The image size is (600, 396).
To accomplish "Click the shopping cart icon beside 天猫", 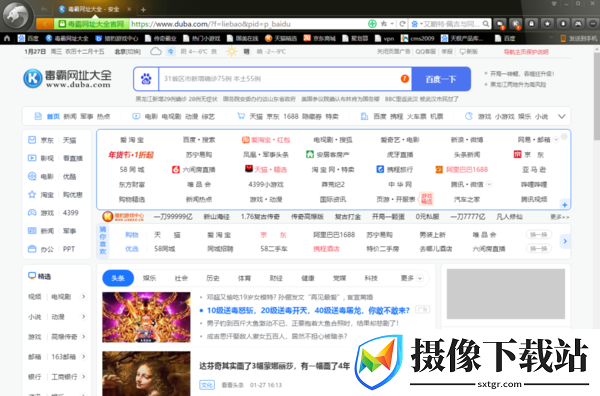I will 241,116.
